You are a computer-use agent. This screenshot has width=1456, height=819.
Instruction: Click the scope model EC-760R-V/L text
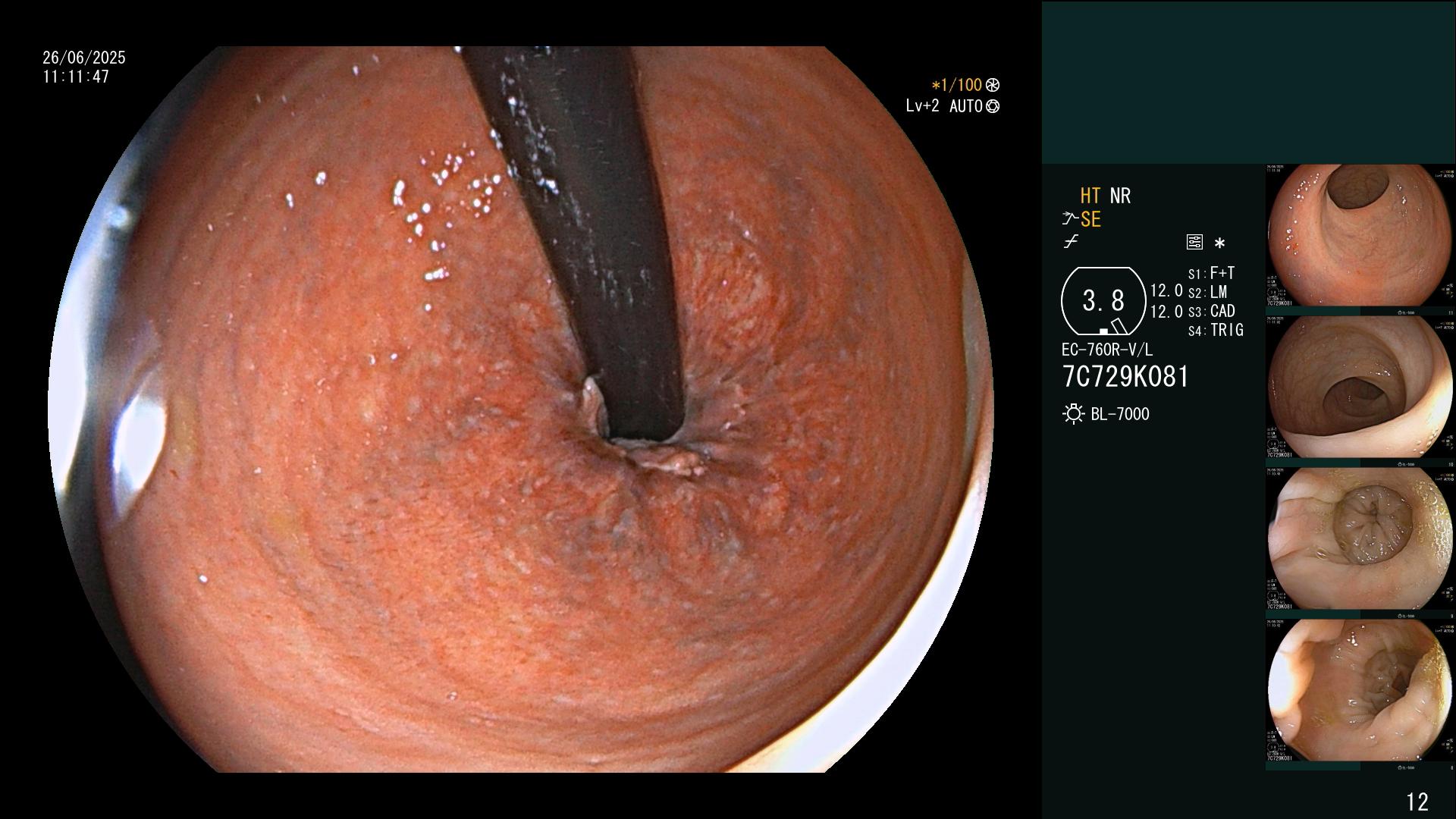point(1107,350)
